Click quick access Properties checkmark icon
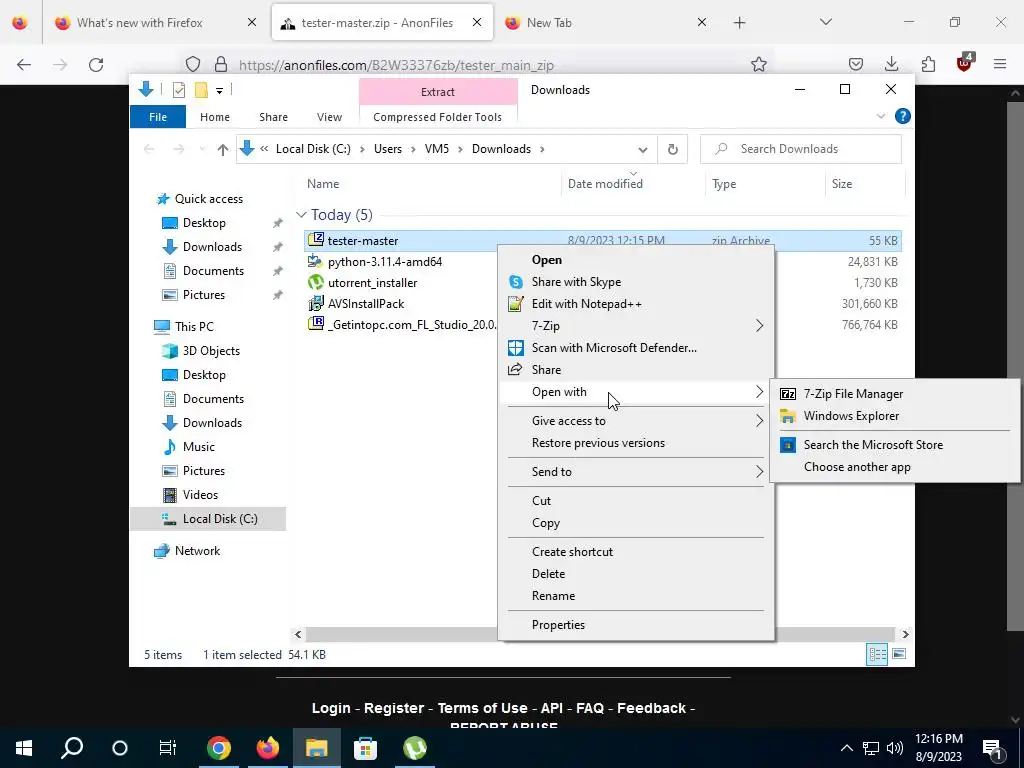This screenshot has width=1024, height=768. 179,90
